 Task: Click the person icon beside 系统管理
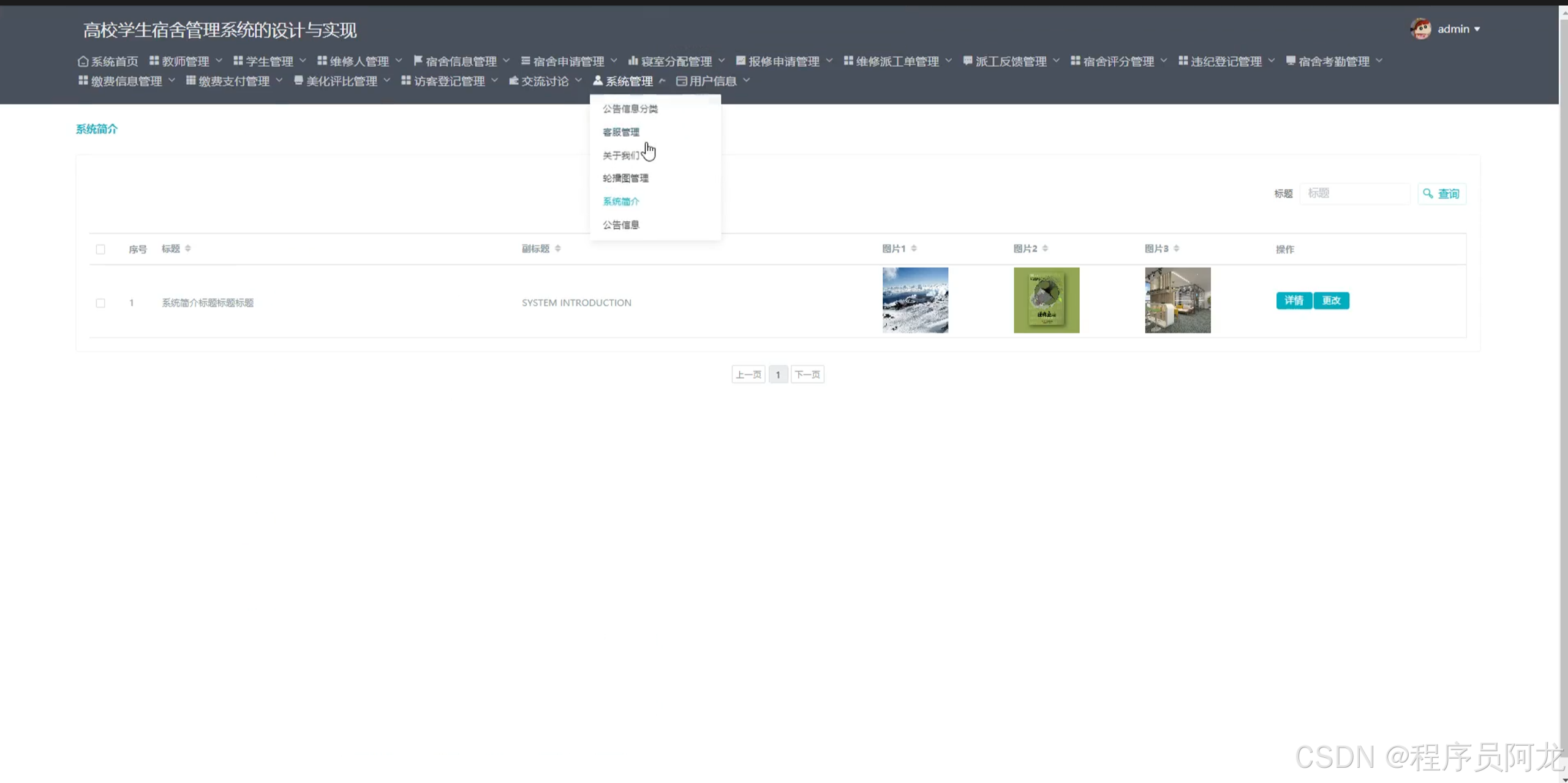point(598,81)
